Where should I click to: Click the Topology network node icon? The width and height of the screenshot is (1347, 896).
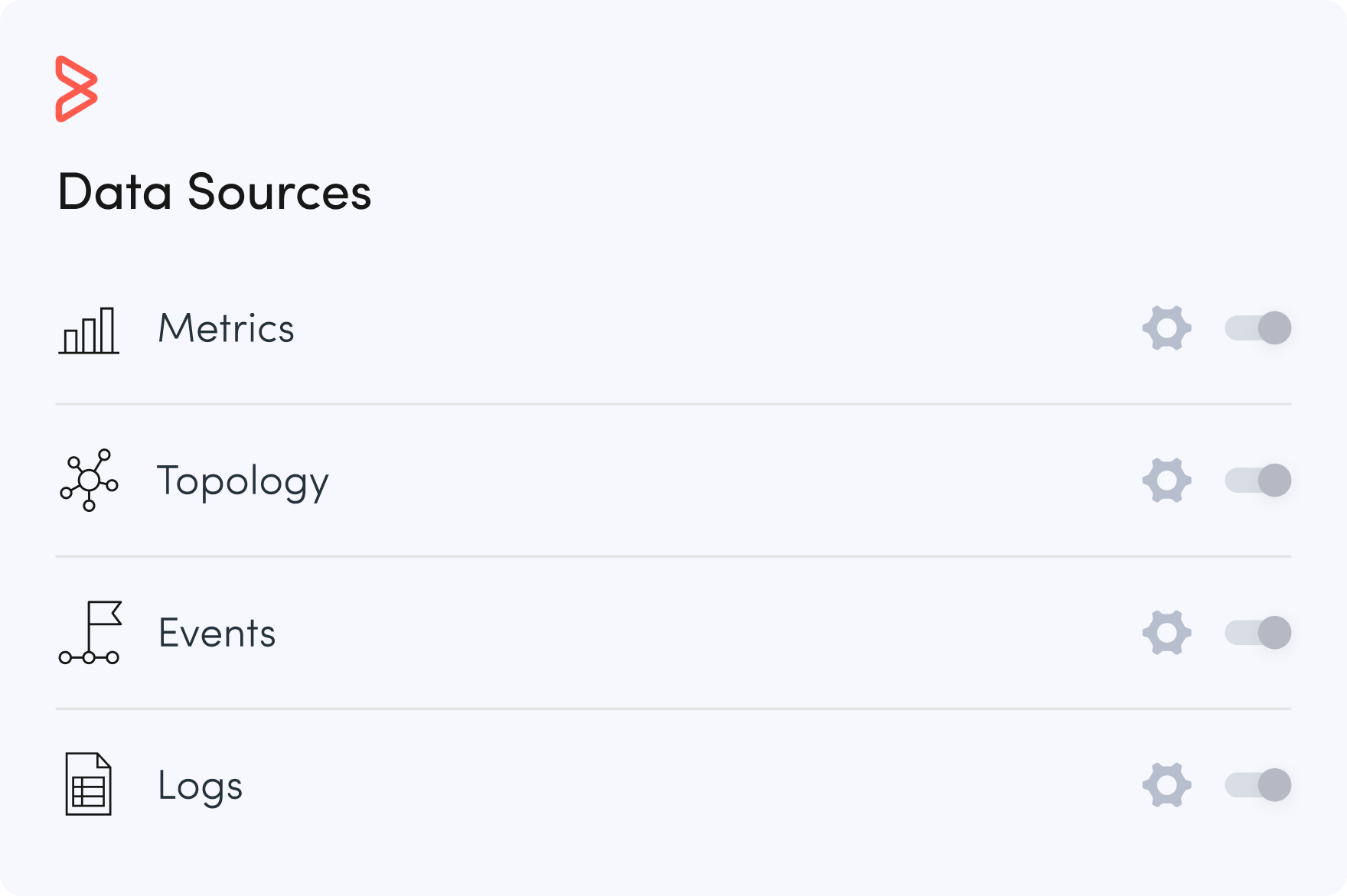[89, 481]
